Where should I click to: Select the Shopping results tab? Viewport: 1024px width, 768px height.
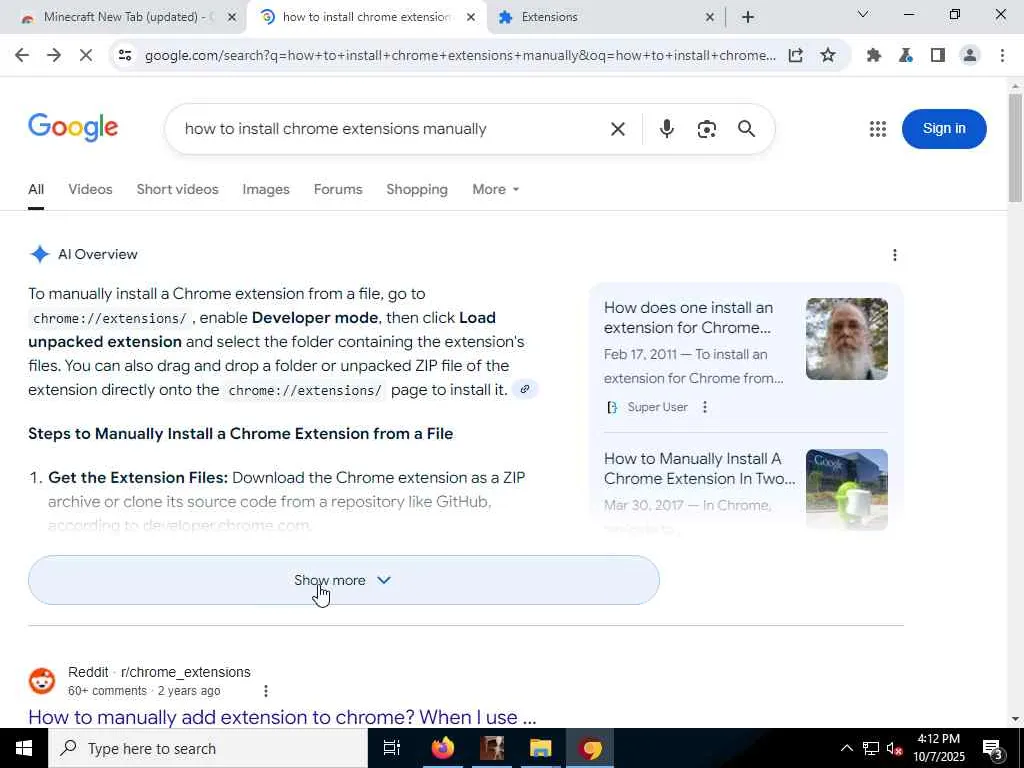click(x=417, y=189)
